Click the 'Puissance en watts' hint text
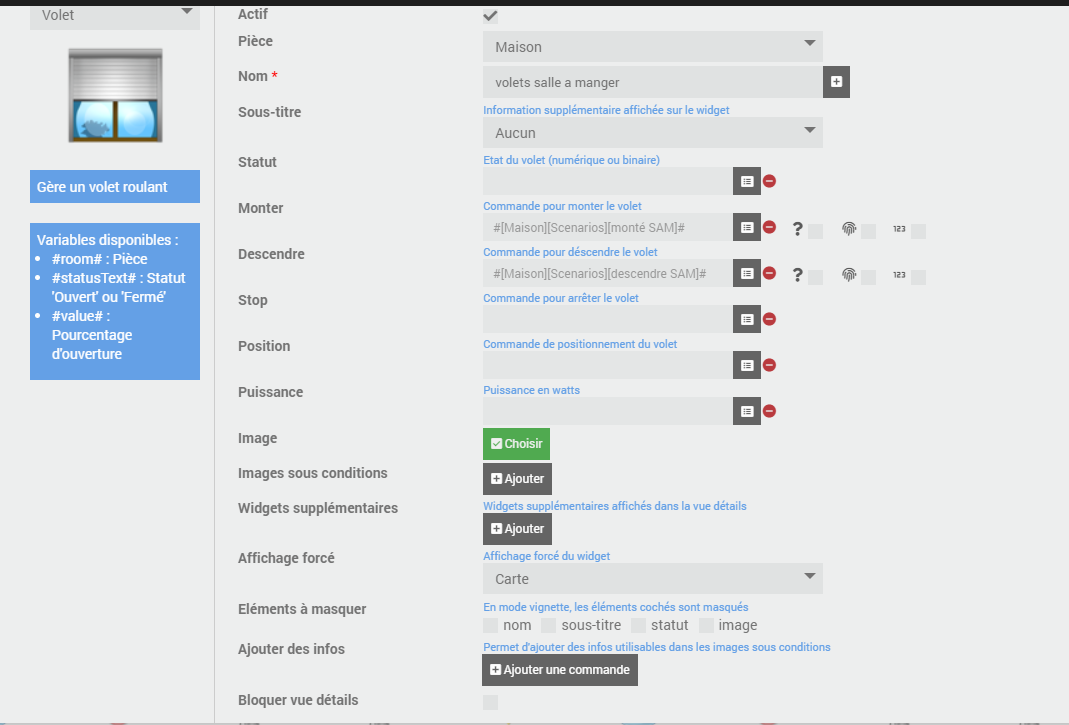 [x=531, y=390]
